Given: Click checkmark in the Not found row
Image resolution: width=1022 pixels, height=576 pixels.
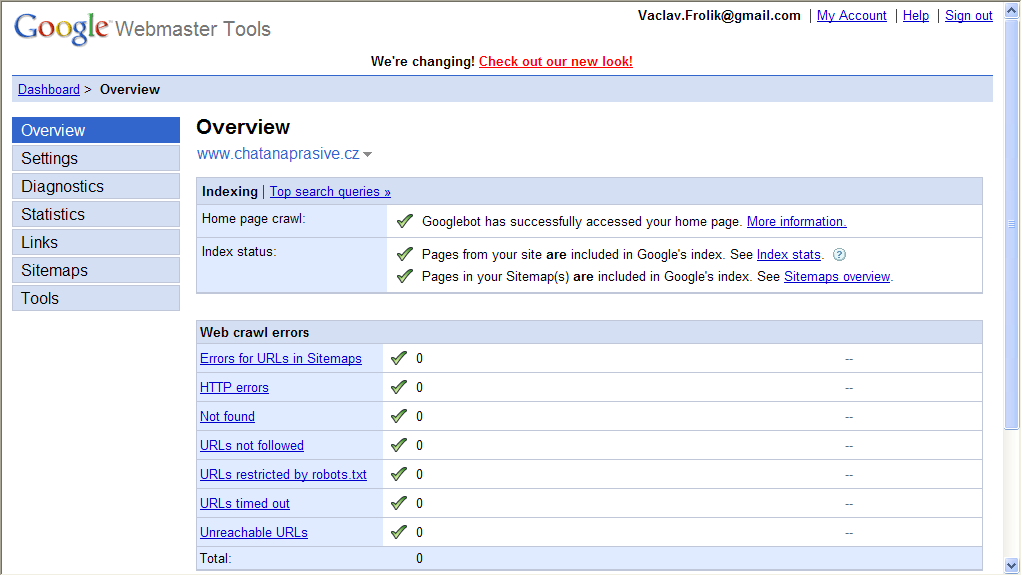Looking at the screenshot, I should (399, 416).
